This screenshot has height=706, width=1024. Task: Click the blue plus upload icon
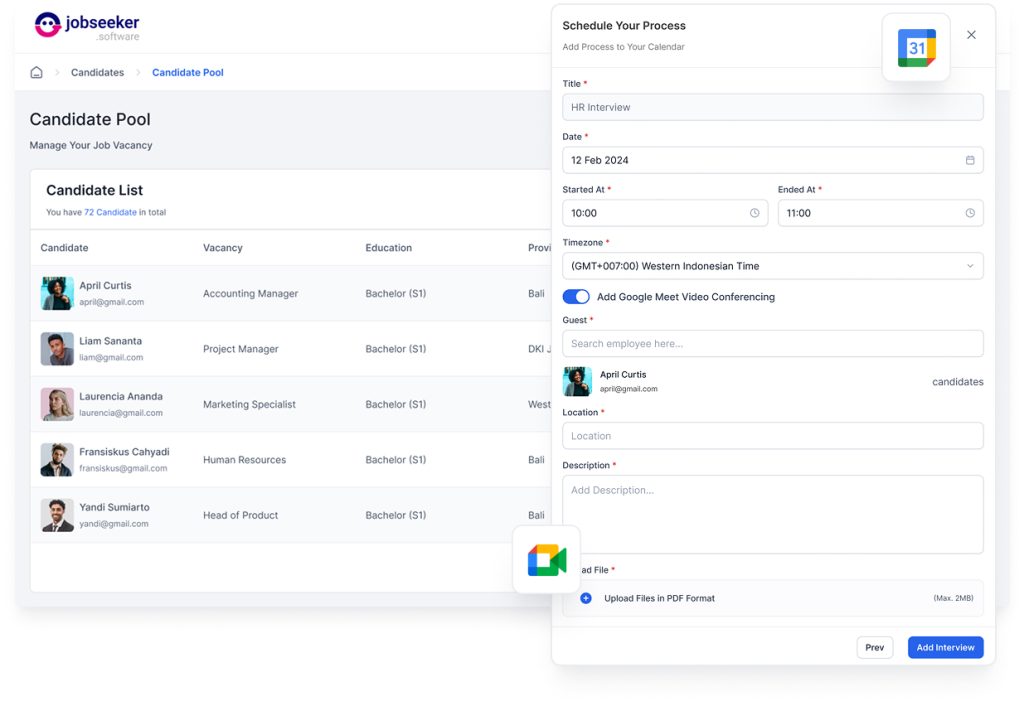point(586,598)
